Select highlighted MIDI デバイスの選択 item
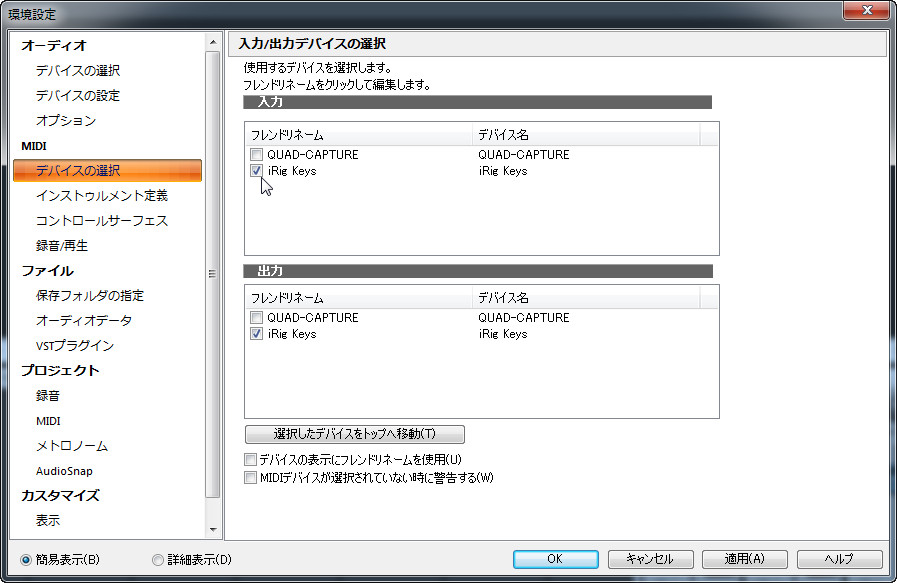Screen dimensions: 897x583 [108, 170]
